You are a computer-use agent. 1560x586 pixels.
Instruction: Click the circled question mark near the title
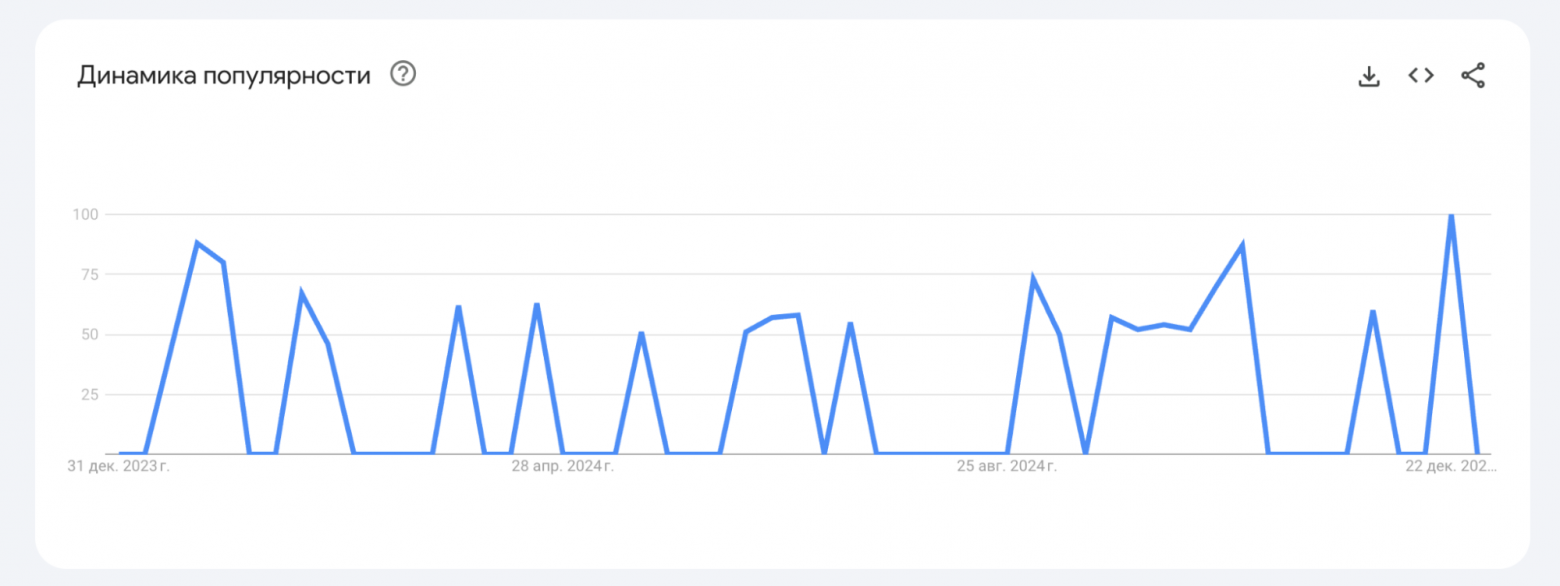[x=403, y=74]
